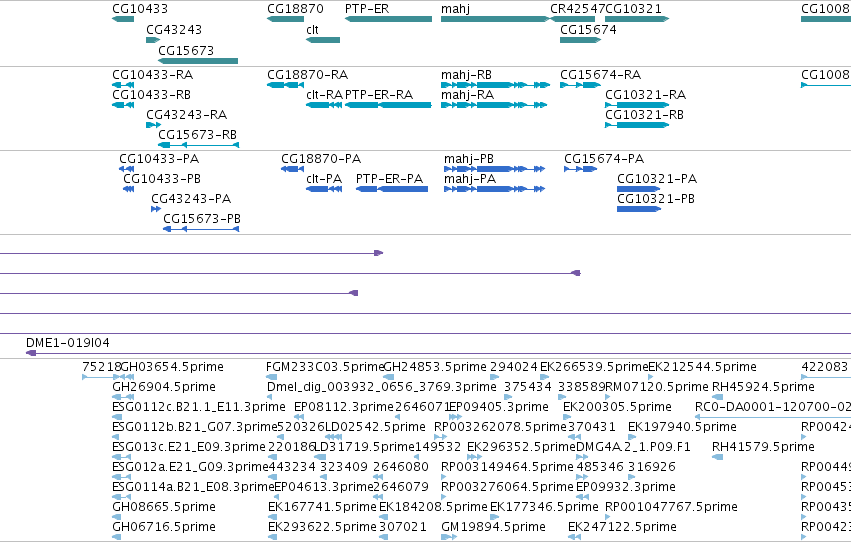The width and height of the screenshot is (851, 542).
Task: Click the EK293622.5prime EST label
Action: point(322,527)
